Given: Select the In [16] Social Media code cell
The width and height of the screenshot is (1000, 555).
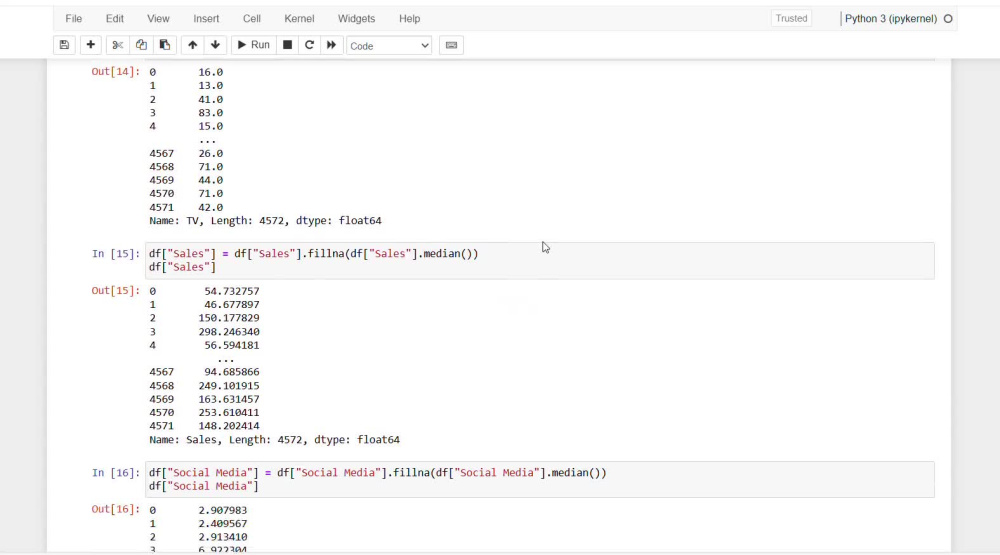Looking at the screenshot, I should click(540, 479).
